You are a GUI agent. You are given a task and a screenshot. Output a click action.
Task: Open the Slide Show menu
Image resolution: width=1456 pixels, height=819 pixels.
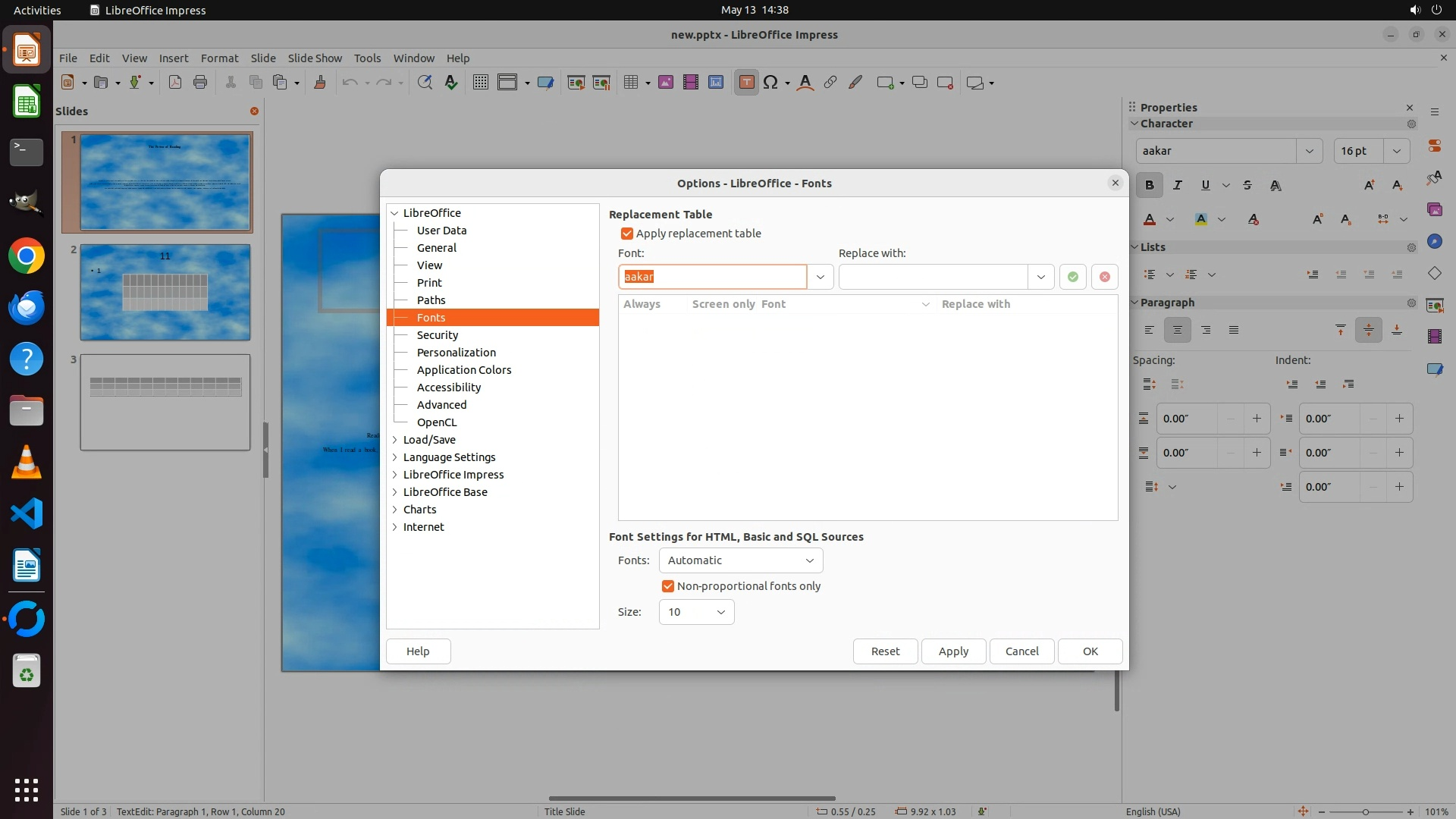[315, 58]
